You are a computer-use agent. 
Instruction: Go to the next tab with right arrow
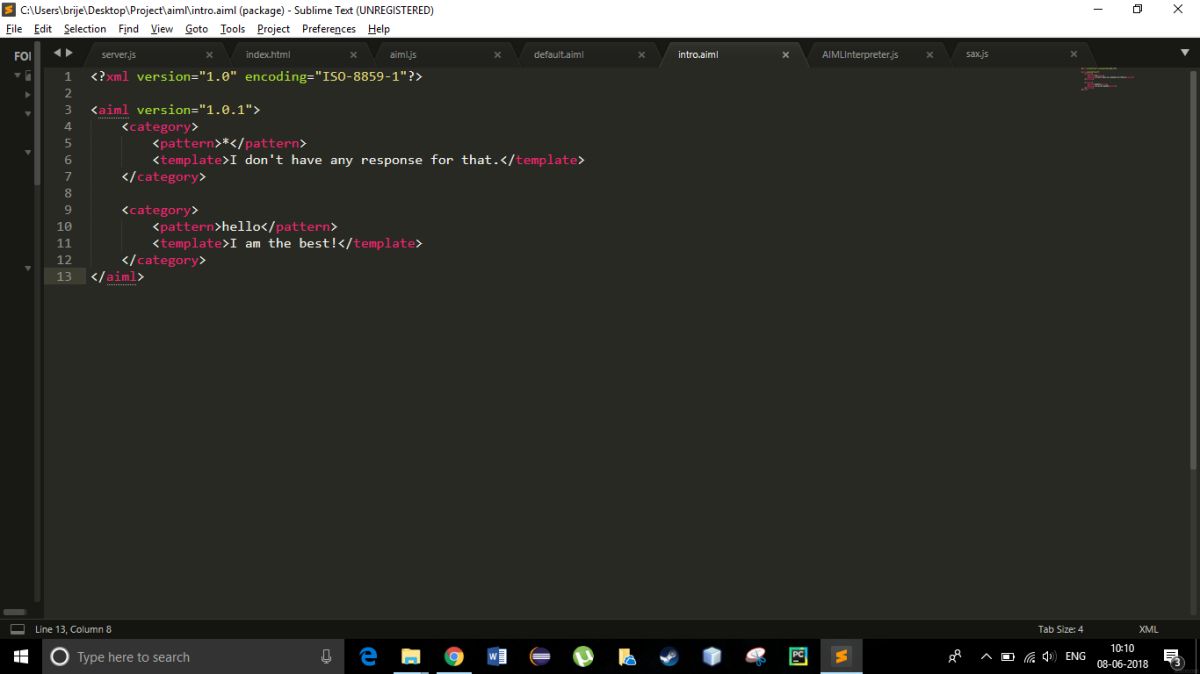pos(69,53)
